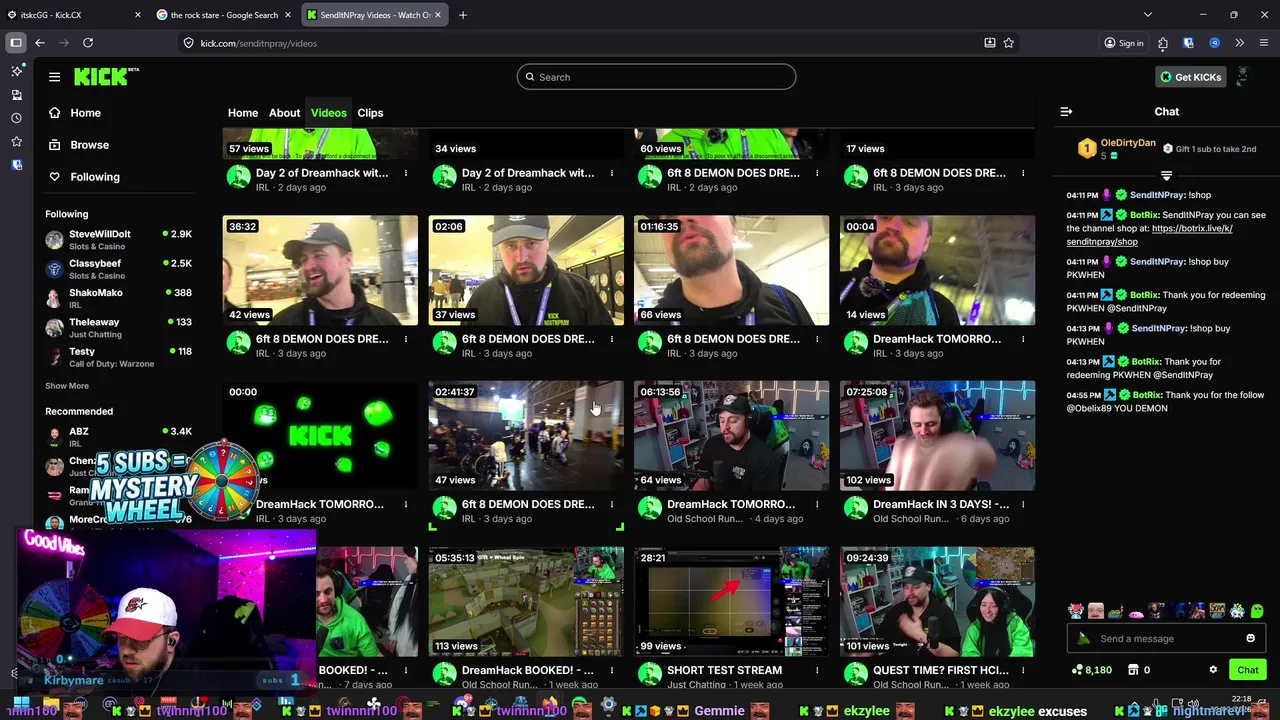The image size is (1280, 720).
Task: Open options menu for 02:06 video
Action: point(612,339)
